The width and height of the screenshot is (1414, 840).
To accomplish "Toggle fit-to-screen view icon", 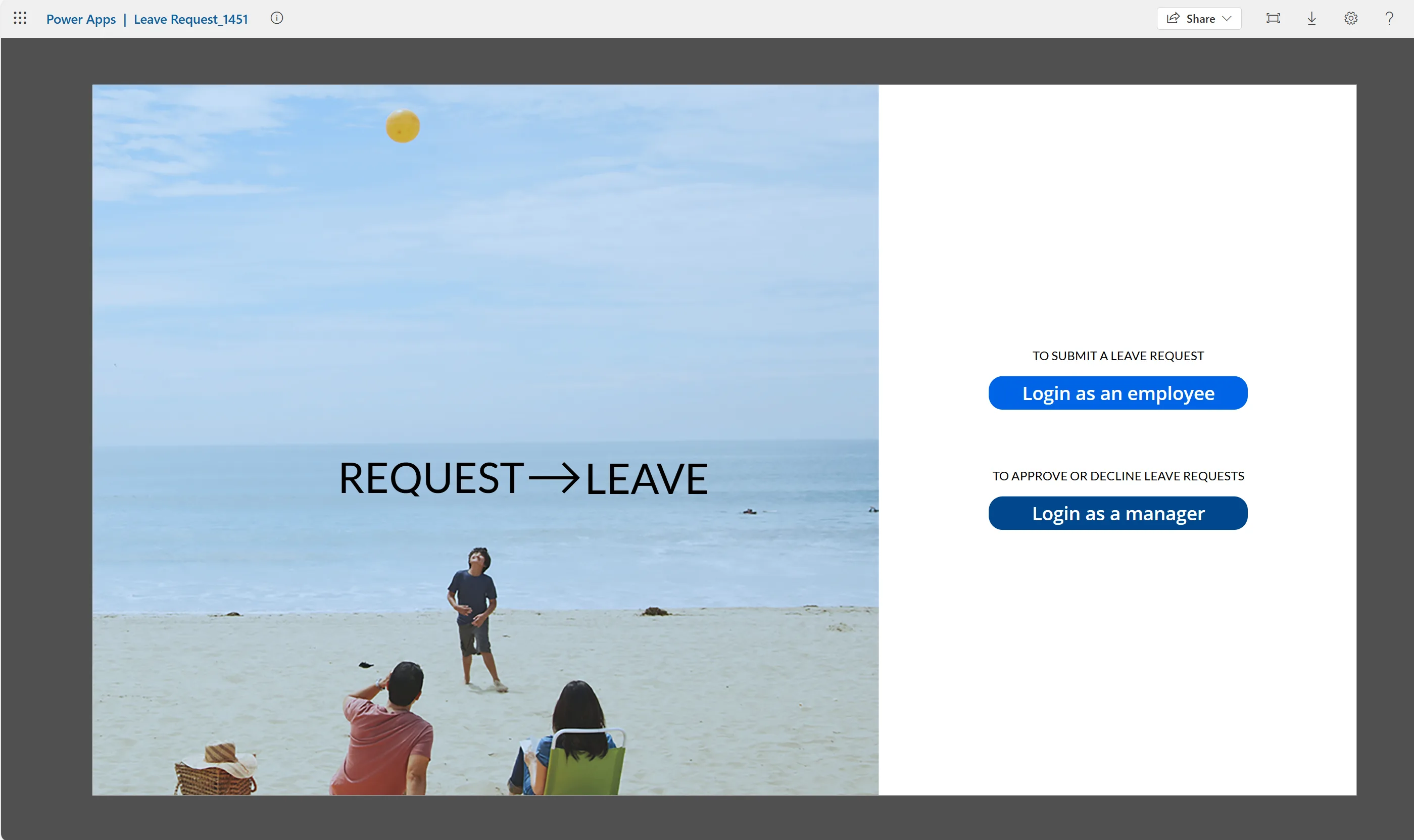I will pyautogui.click(x=1273, y=18).
